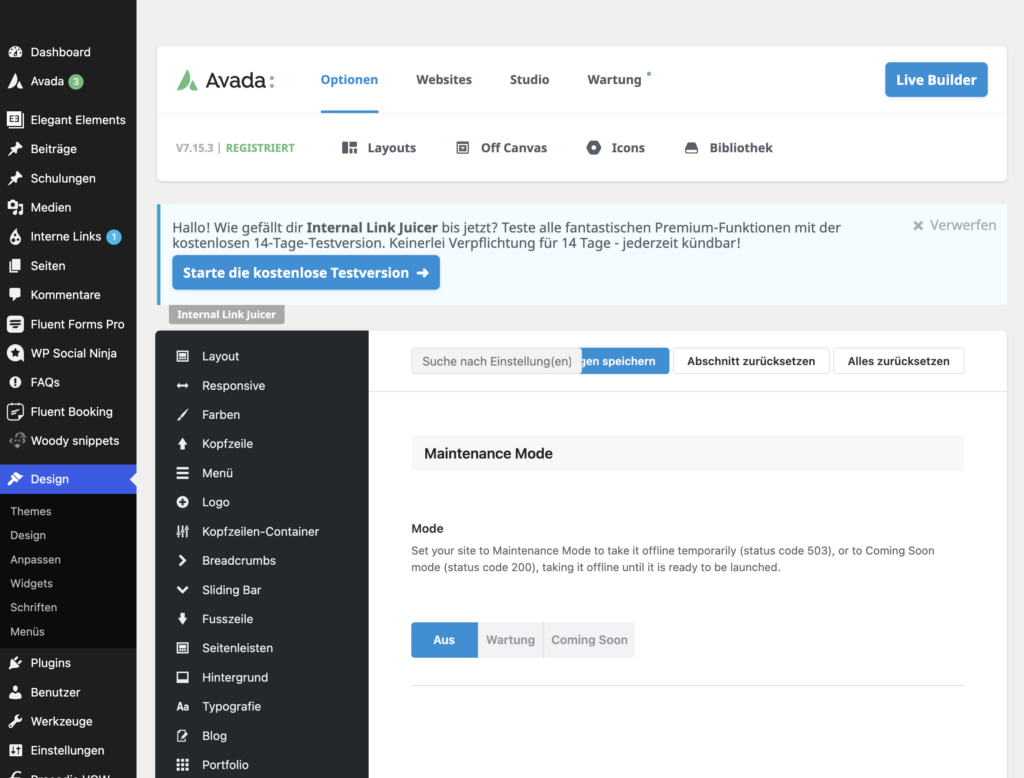The height and width of the screenshot is (778, 1024).
Task: Save changes with the speichern button
Action: [625, 361]
